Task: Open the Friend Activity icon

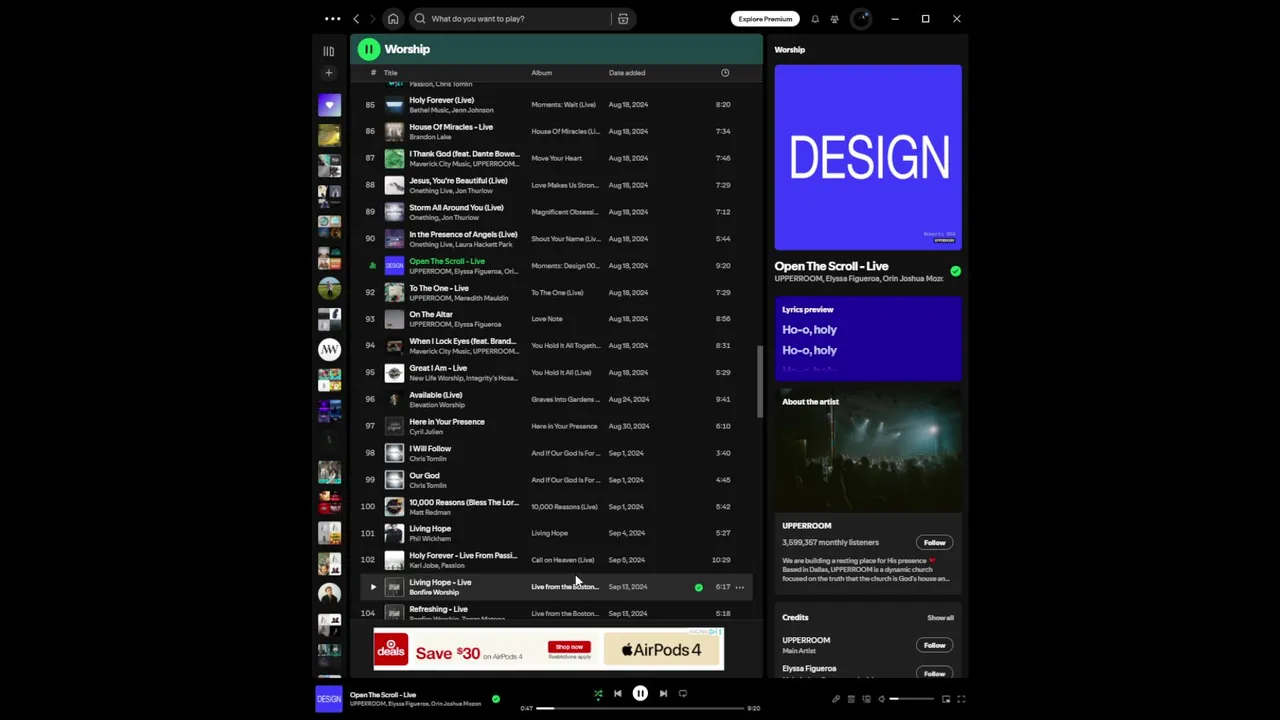Action: click(834, 19)
